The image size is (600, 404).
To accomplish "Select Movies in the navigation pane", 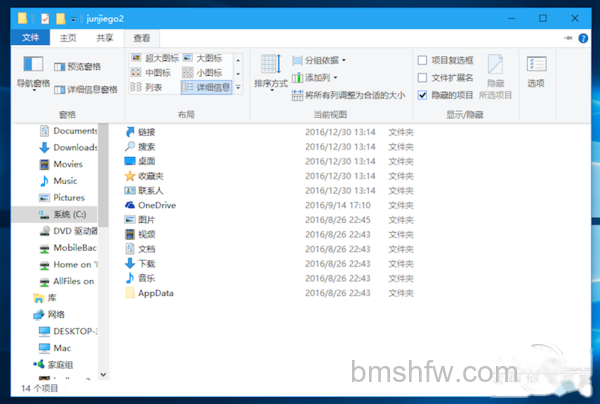I will tap(61, 164).
